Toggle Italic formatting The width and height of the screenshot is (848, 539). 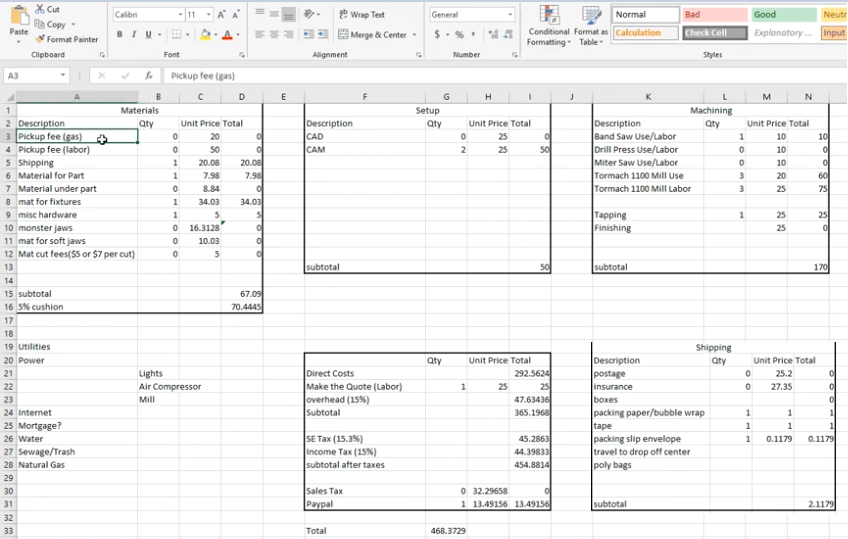[x=134, y=34]
